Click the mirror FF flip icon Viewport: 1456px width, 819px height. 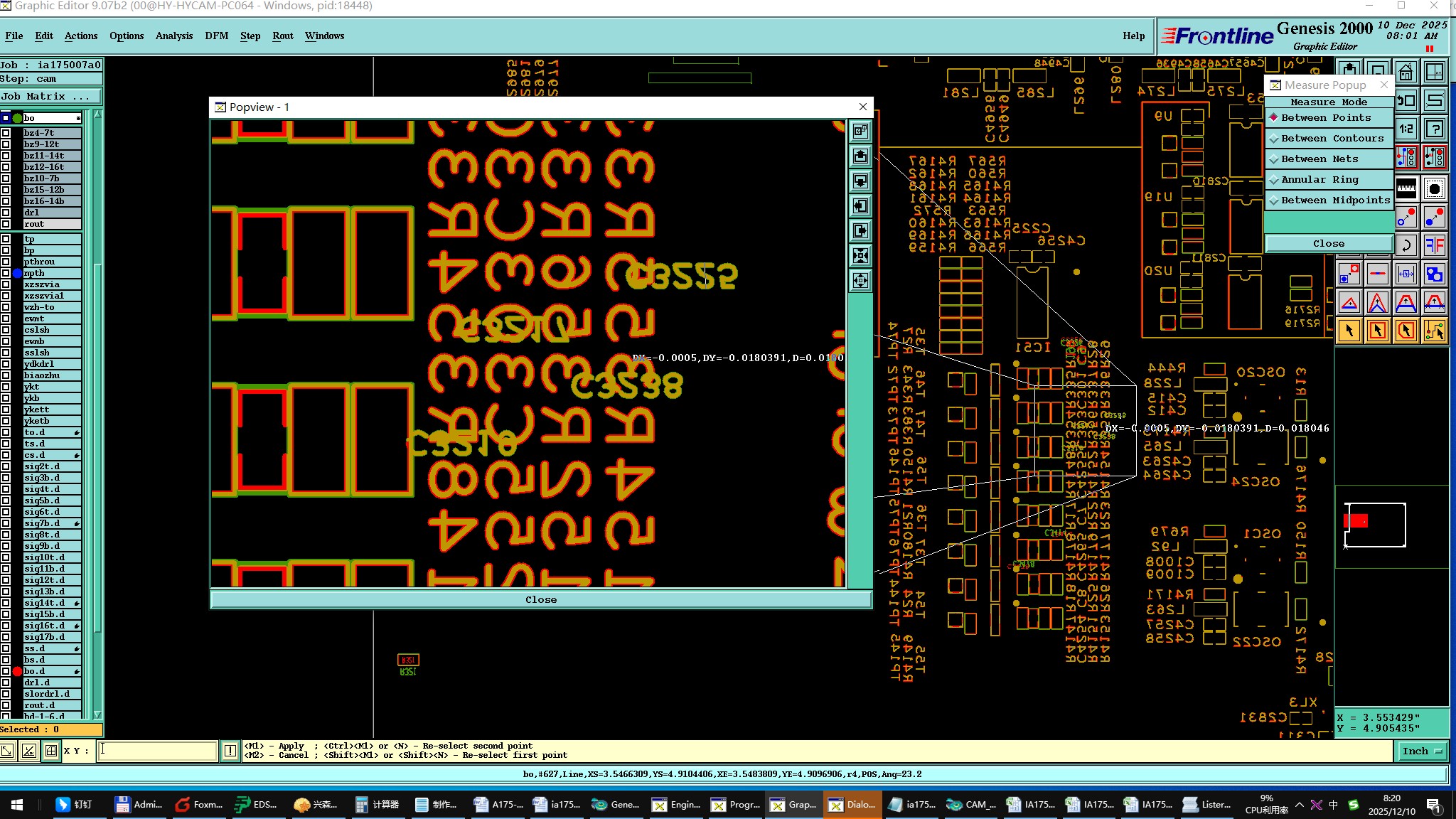click(1435, 246)
